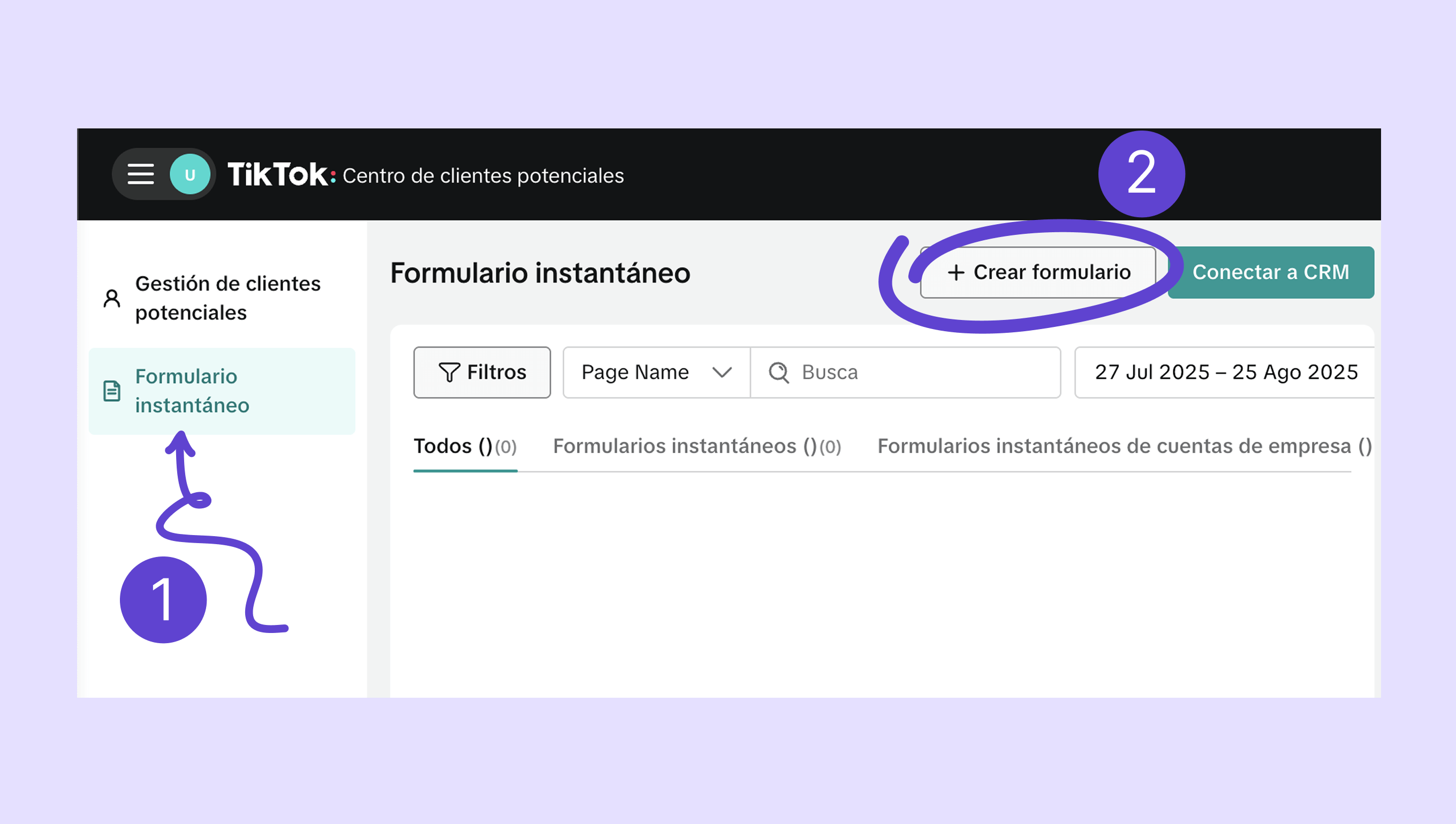Open Gestión de clientes potenciales in sidebar
The width and height of the screenshot is (1456, 824).
(222, 298)
